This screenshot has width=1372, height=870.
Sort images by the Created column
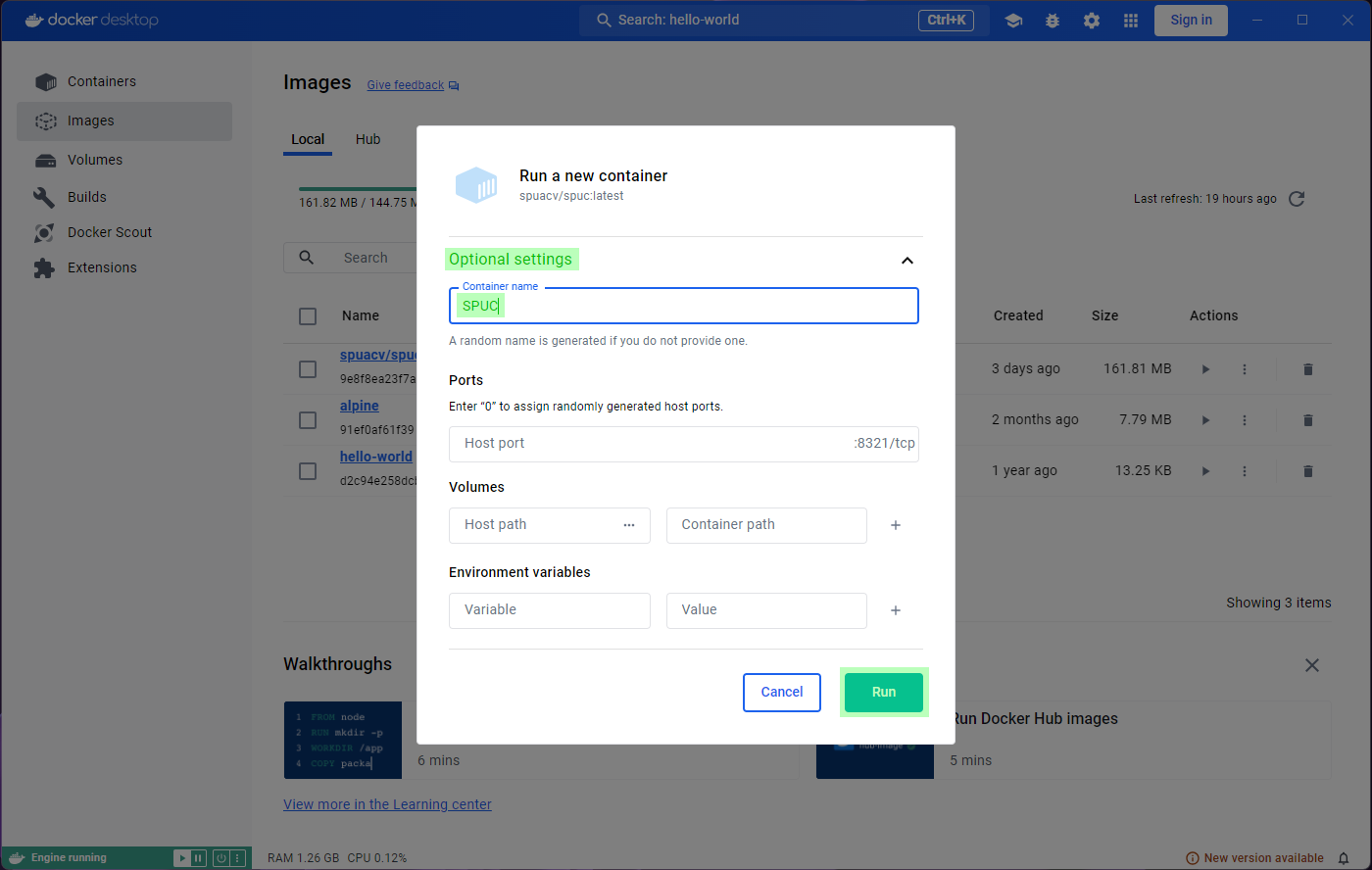point(1018,315)
